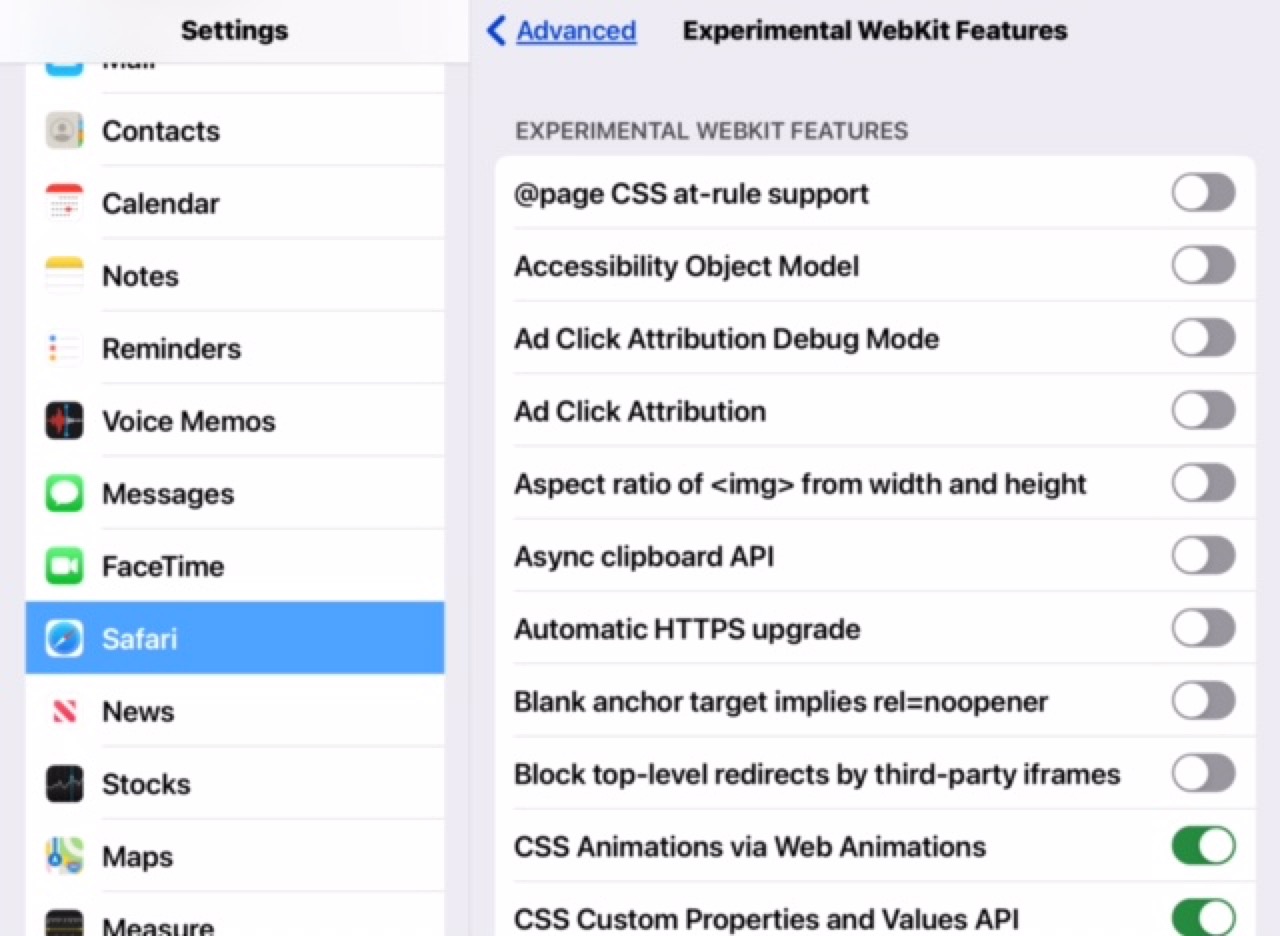Tap the Voice Memos waveform icon
Viewport: 1280px width, 936px height.
click(64, 421)
